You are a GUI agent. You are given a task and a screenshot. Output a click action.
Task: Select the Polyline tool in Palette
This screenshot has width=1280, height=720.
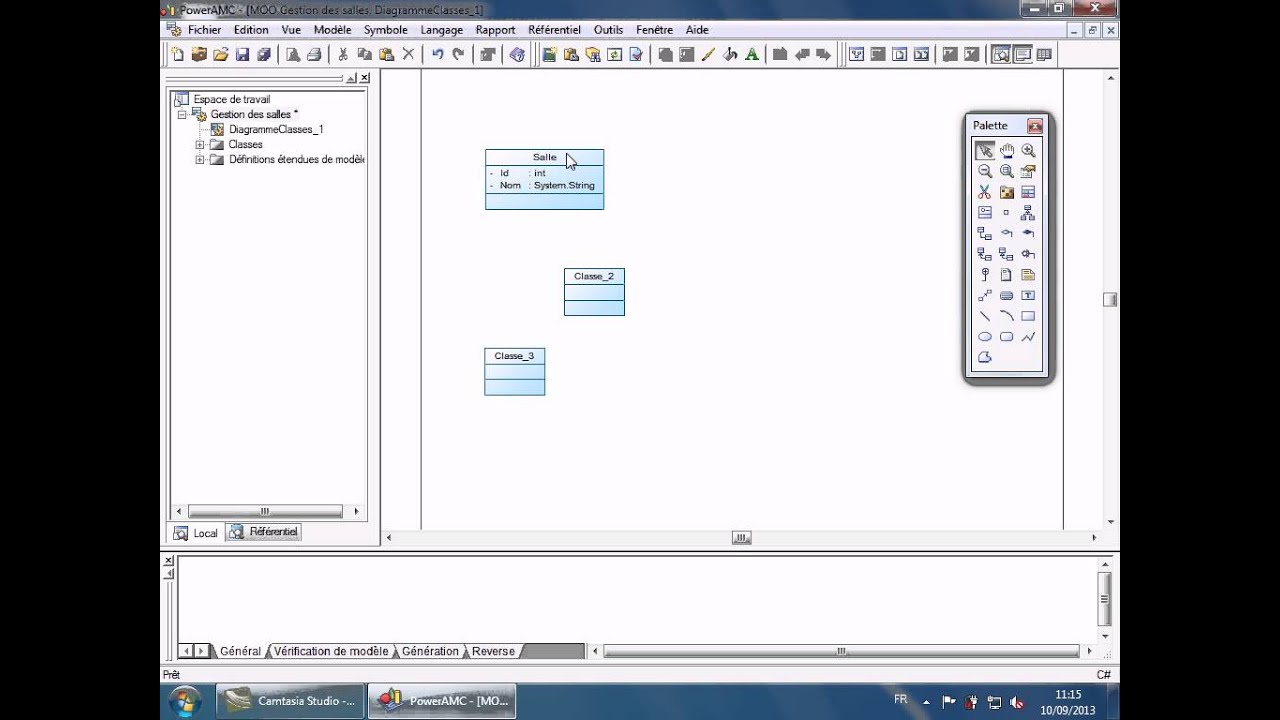1028,337
